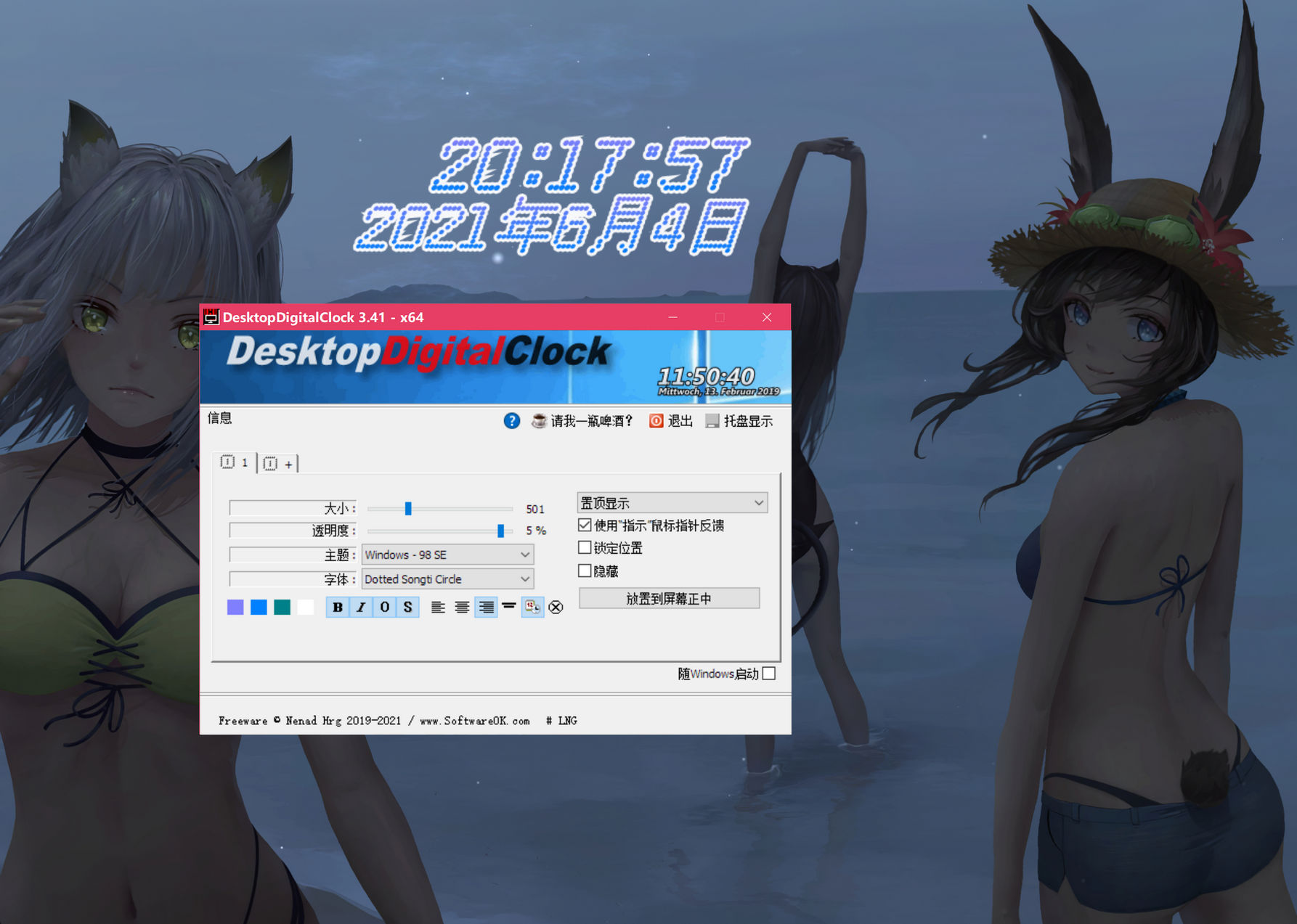Toggle the Outline (O) text style
Image resolution: width=1297 pixels, height=924 pixels.
click(x=385, y=608)
